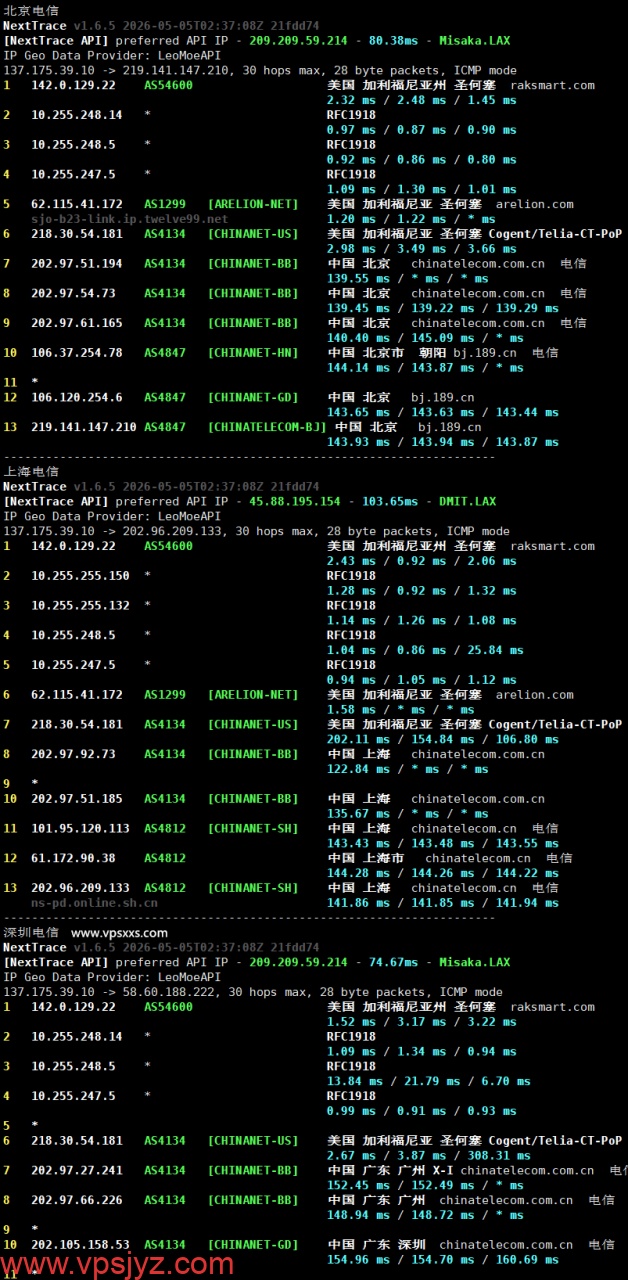This screenshot has width=628, height=1280.
Task: Click the 202.11 ms latency value
Action: pos(358,739)
